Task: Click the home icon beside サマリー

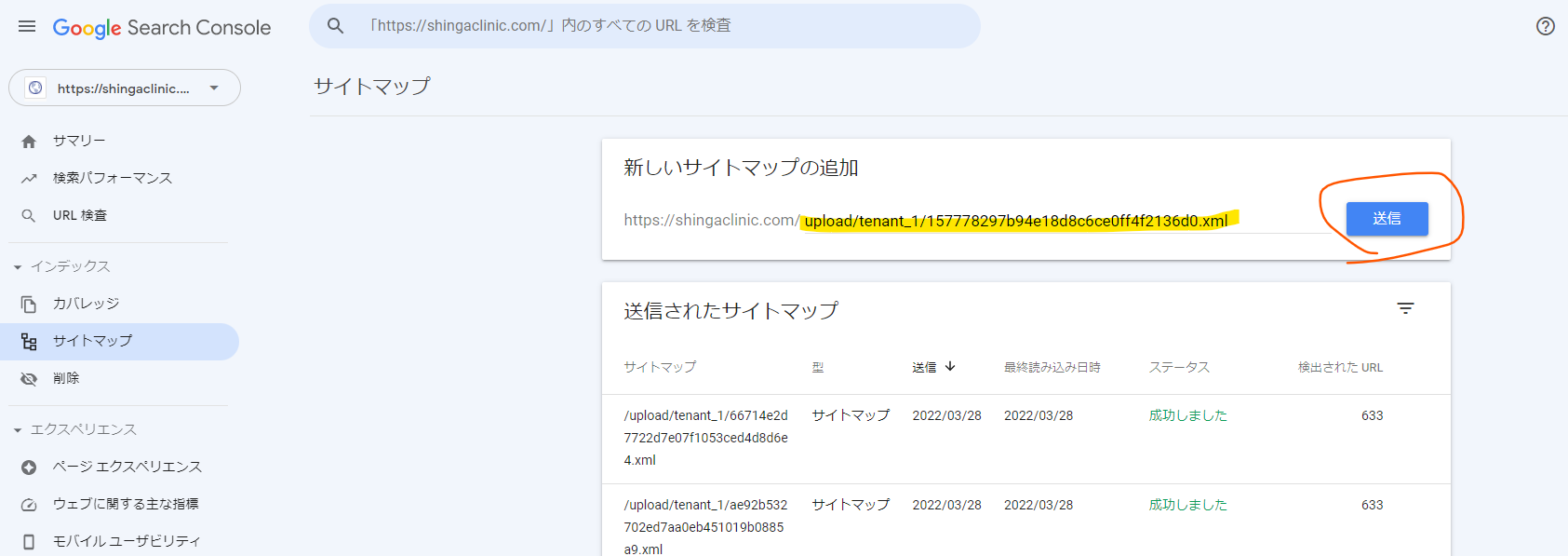Action: pyautogui.click(x=29, y=142)
